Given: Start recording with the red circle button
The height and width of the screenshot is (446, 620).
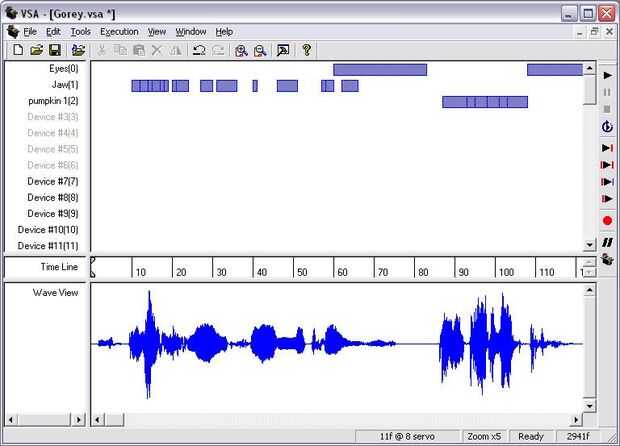Looking at the screenshot, I should coord(607,221).
